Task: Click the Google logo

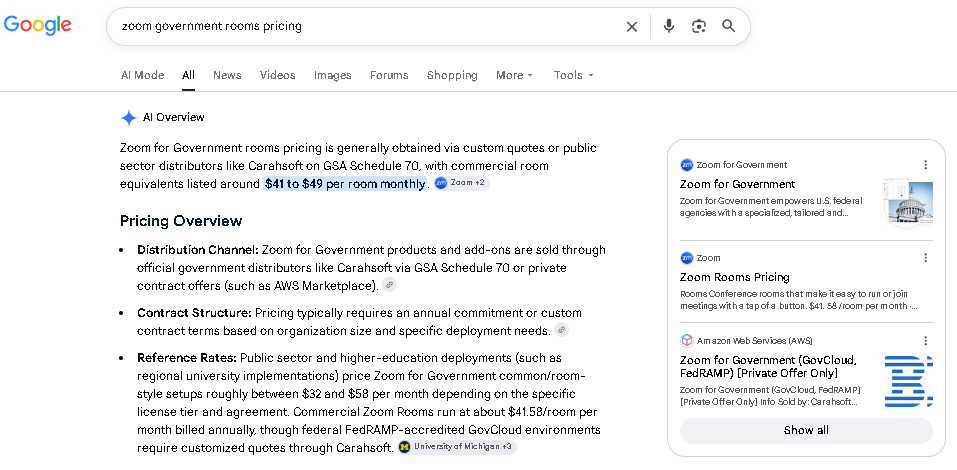Action: [x=37, y=25]
